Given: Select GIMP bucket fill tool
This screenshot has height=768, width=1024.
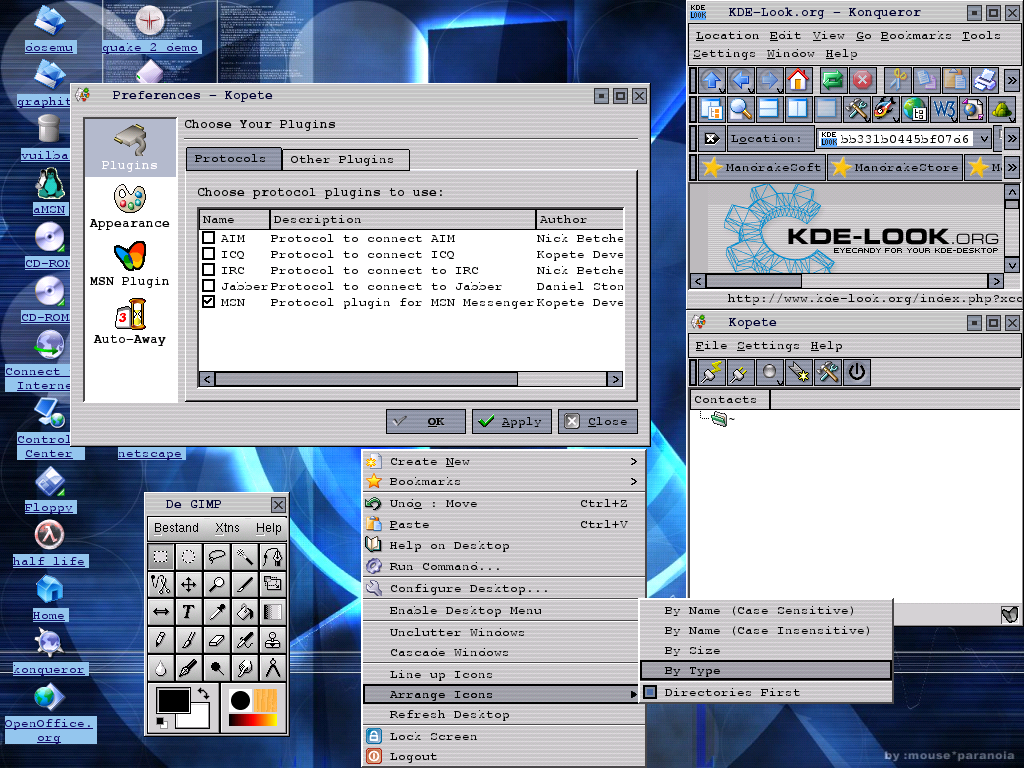Looking at the screenshot, I should point(245,612).
